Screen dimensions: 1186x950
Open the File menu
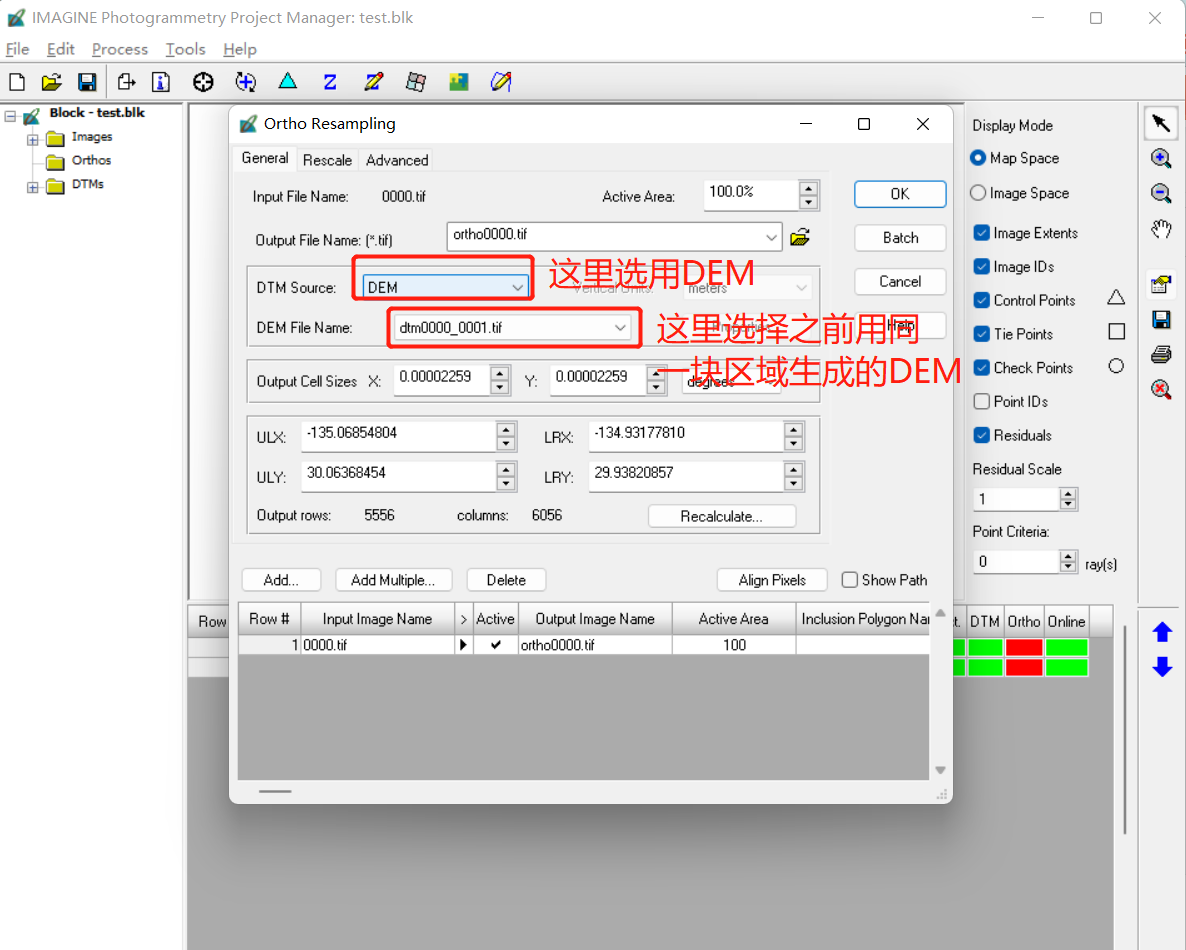pos(17,49)
